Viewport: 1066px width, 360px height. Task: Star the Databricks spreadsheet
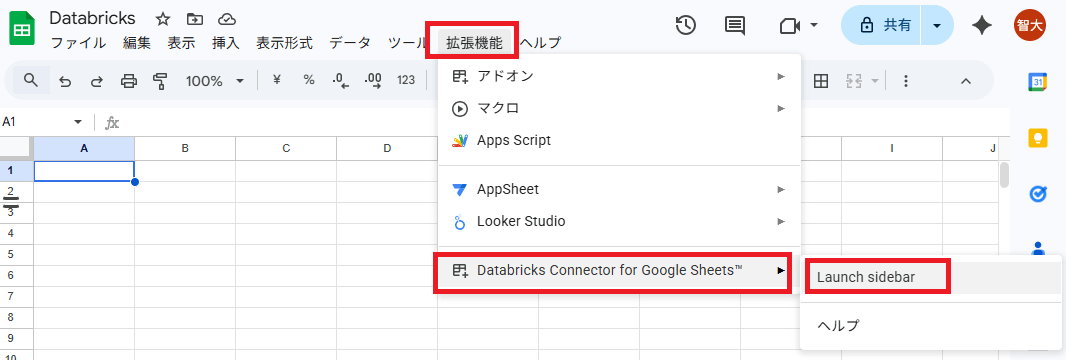(162, 19)
